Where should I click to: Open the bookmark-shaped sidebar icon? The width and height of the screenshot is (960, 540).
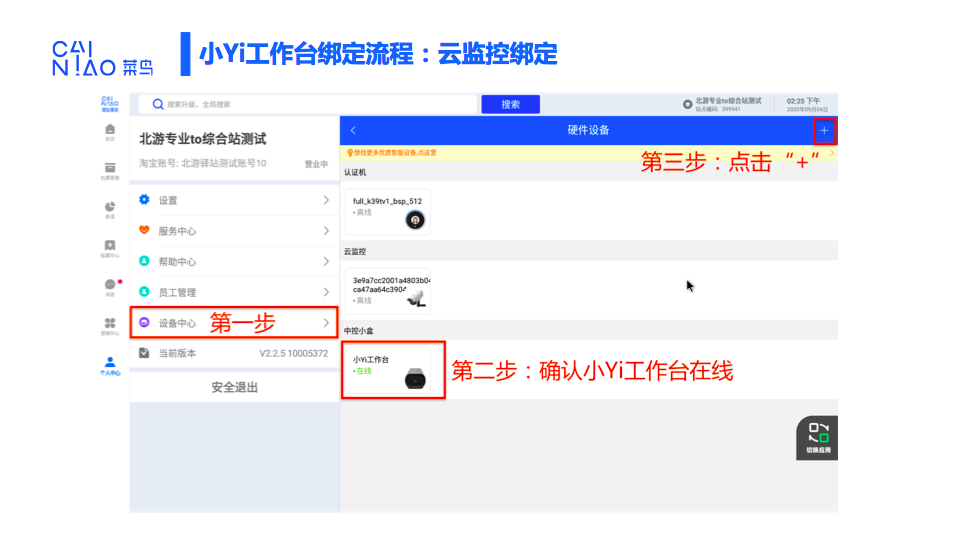point(110,248)
